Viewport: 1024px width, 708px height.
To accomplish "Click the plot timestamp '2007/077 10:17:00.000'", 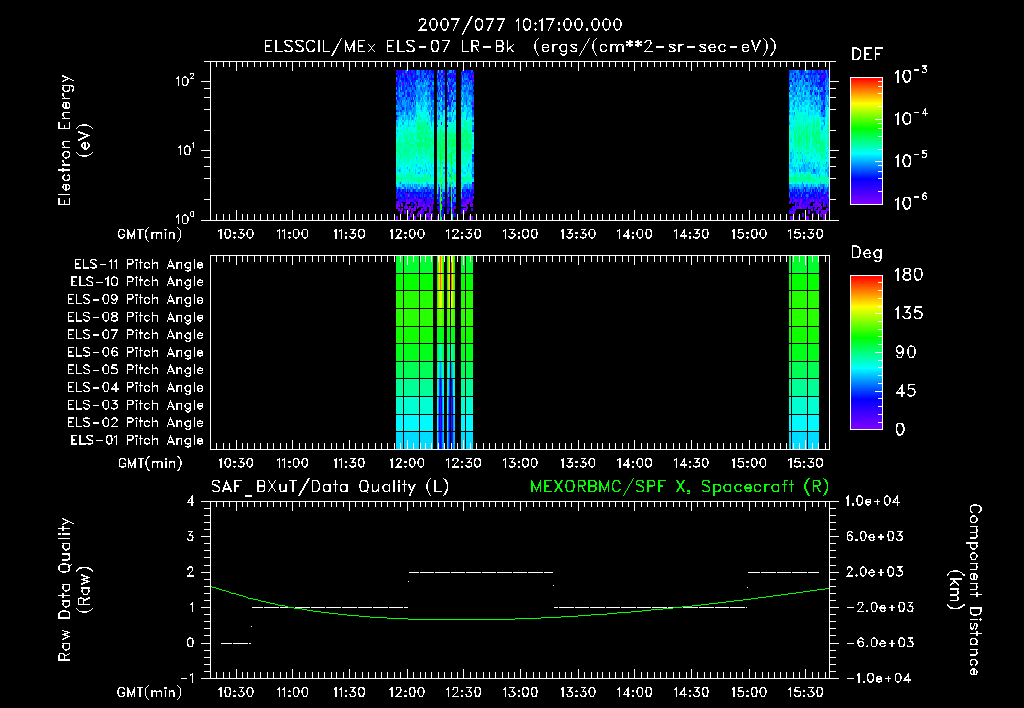I will (519, 25).
